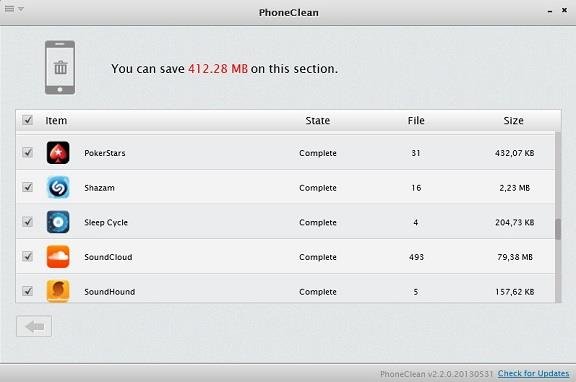
Task: Open the menu icon in title bar
Action: point(14,9)
